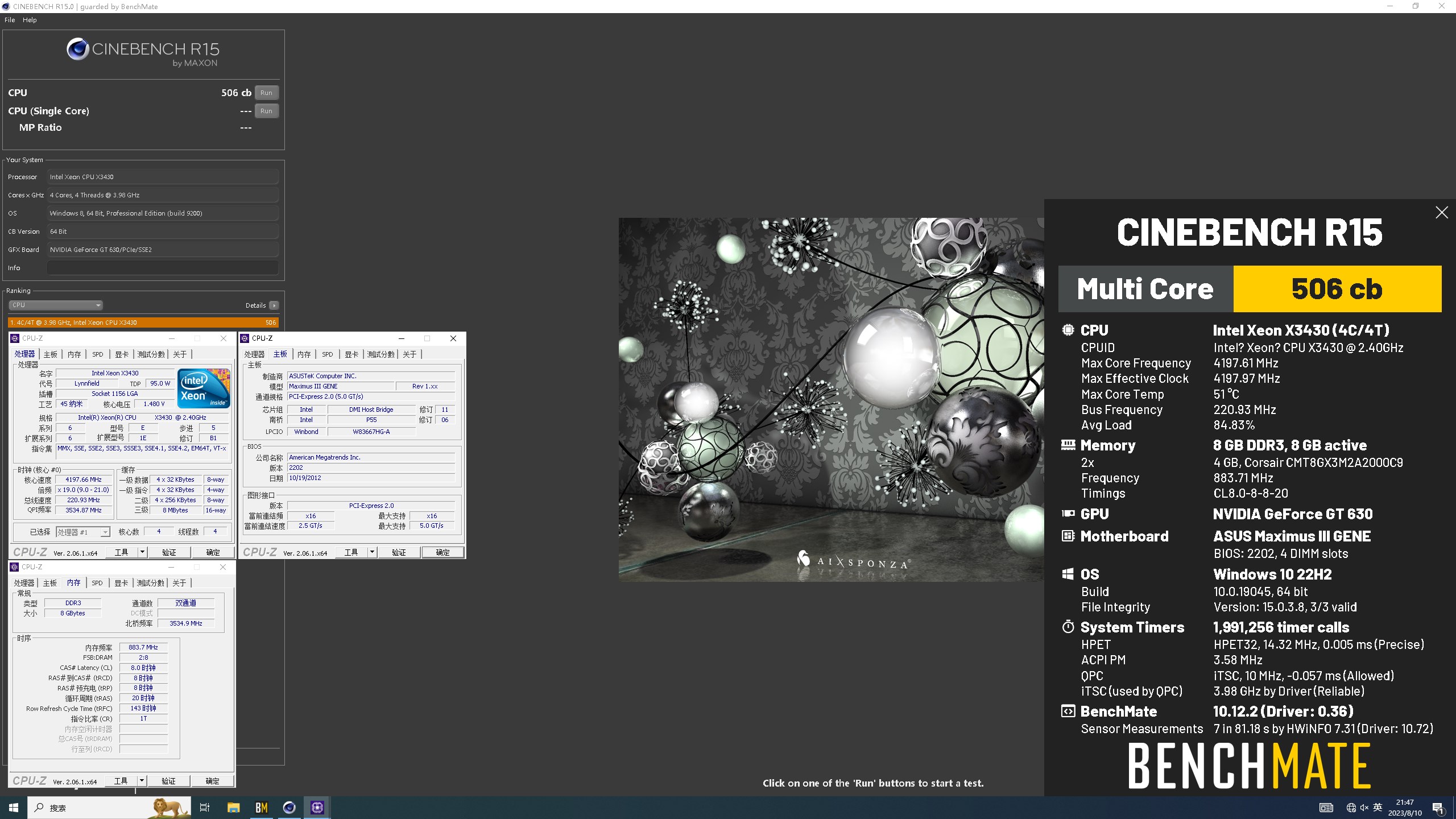Image resolution: width=1456 pixels, height=819 pixels.
Task: Open ranking Details arrow button
Action: [x=274, y=305]
